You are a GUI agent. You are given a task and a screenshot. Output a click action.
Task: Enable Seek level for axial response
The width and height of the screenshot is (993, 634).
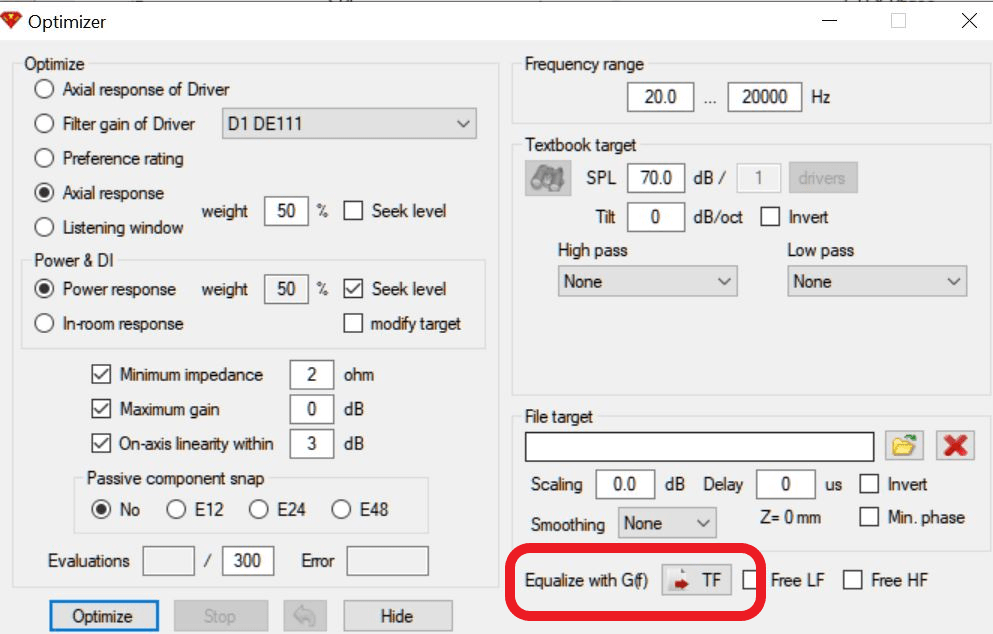(353, 211)
